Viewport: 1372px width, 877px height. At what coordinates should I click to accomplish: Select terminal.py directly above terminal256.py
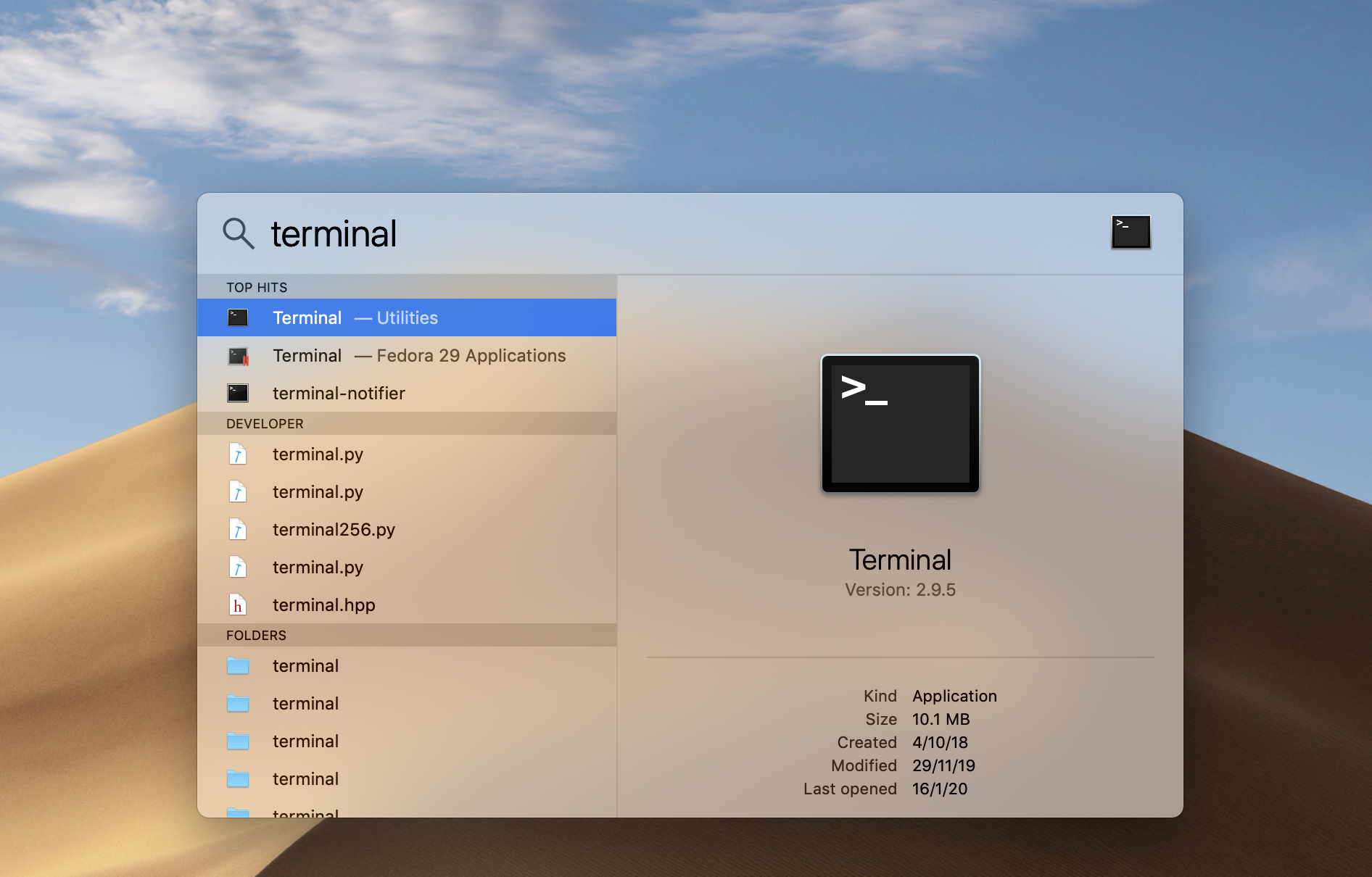click(x=407, y=491)
